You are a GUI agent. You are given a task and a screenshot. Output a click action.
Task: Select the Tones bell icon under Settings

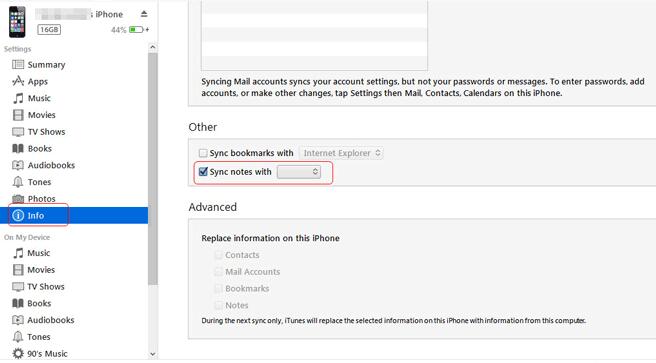[18, 182]
